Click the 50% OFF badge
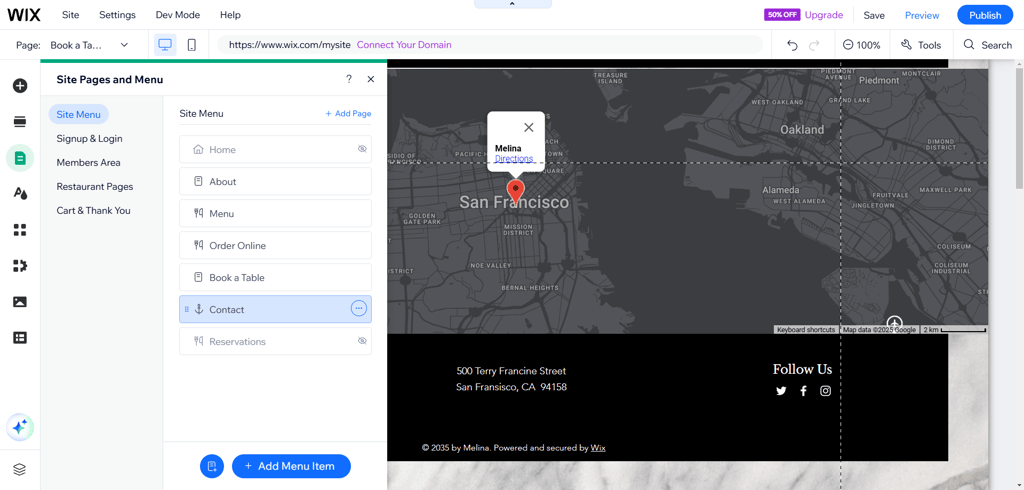 (782, 14)
